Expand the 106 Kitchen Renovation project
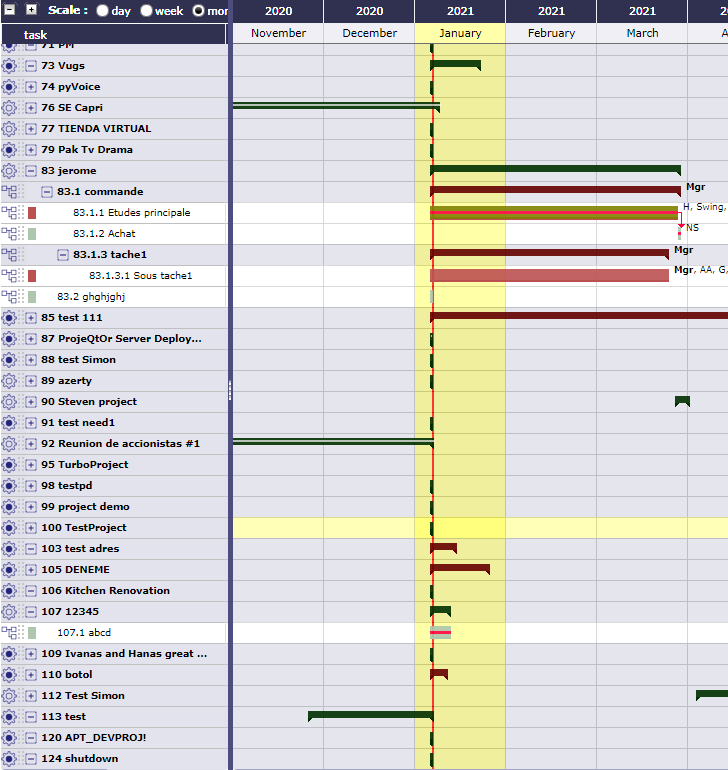728x770 pixels. (31, 591)
